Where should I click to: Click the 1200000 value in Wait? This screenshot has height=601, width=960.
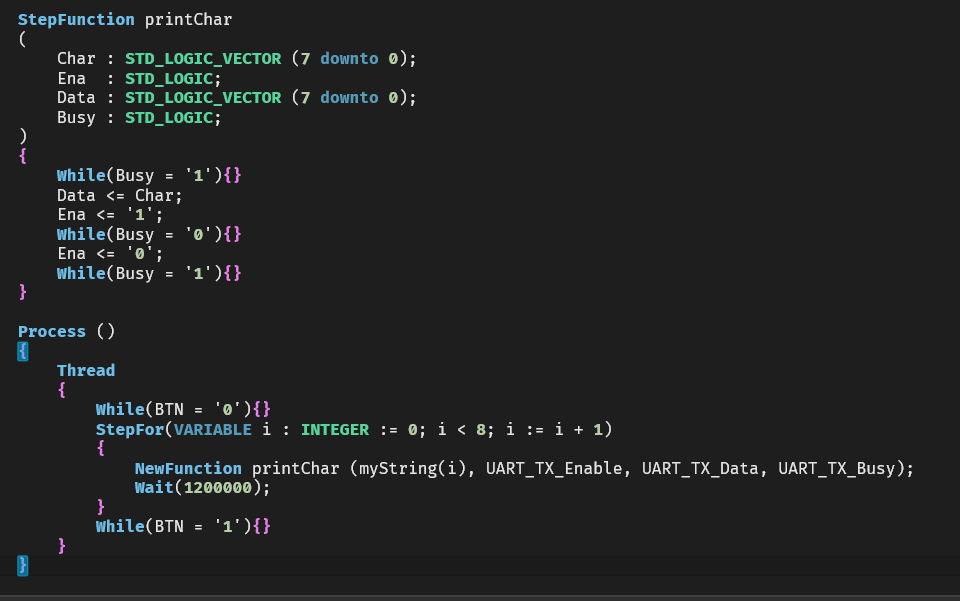coord(217,488)
